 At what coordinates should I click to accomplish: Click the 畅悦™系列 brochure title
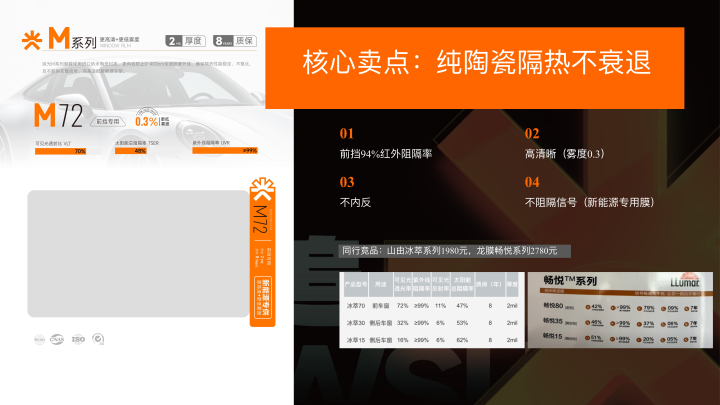pyautogui.click(x=570, y=281)
